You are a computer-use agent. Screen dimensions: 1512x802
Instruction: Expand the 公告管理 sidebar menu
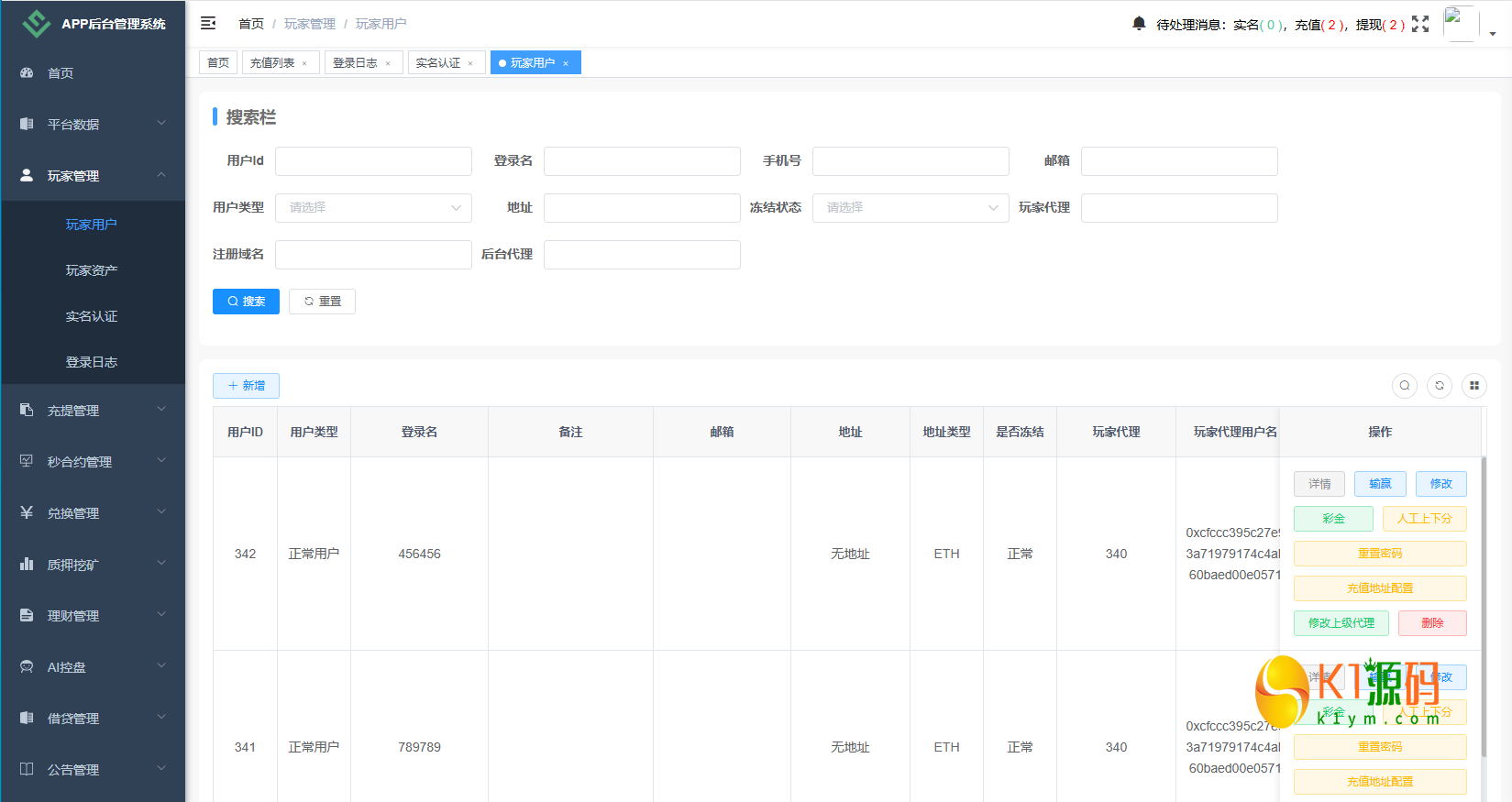(x=93, y=770)
